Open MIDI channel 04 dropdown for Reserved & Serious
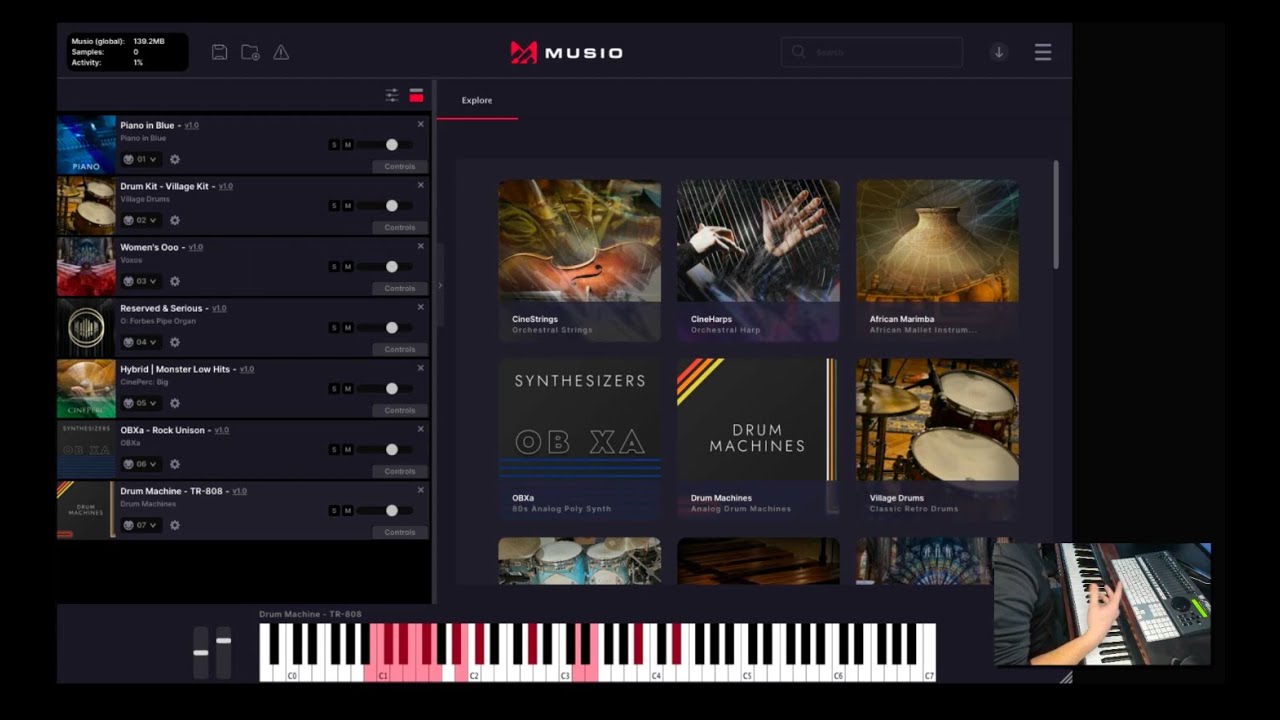 point(141,342)
